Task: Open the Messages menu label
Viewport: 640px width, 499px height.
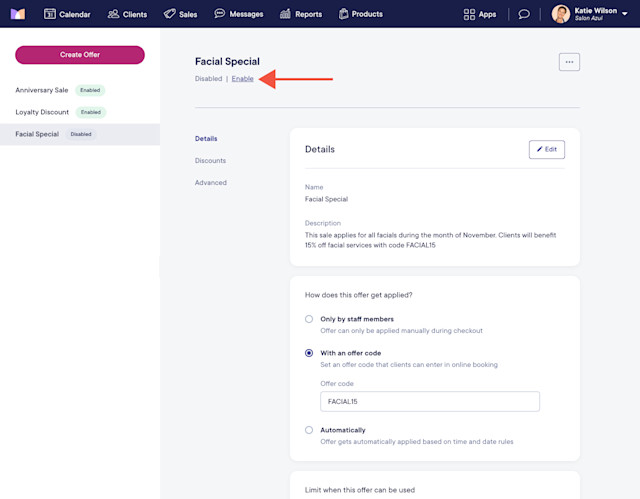Action: pos(247,14)
